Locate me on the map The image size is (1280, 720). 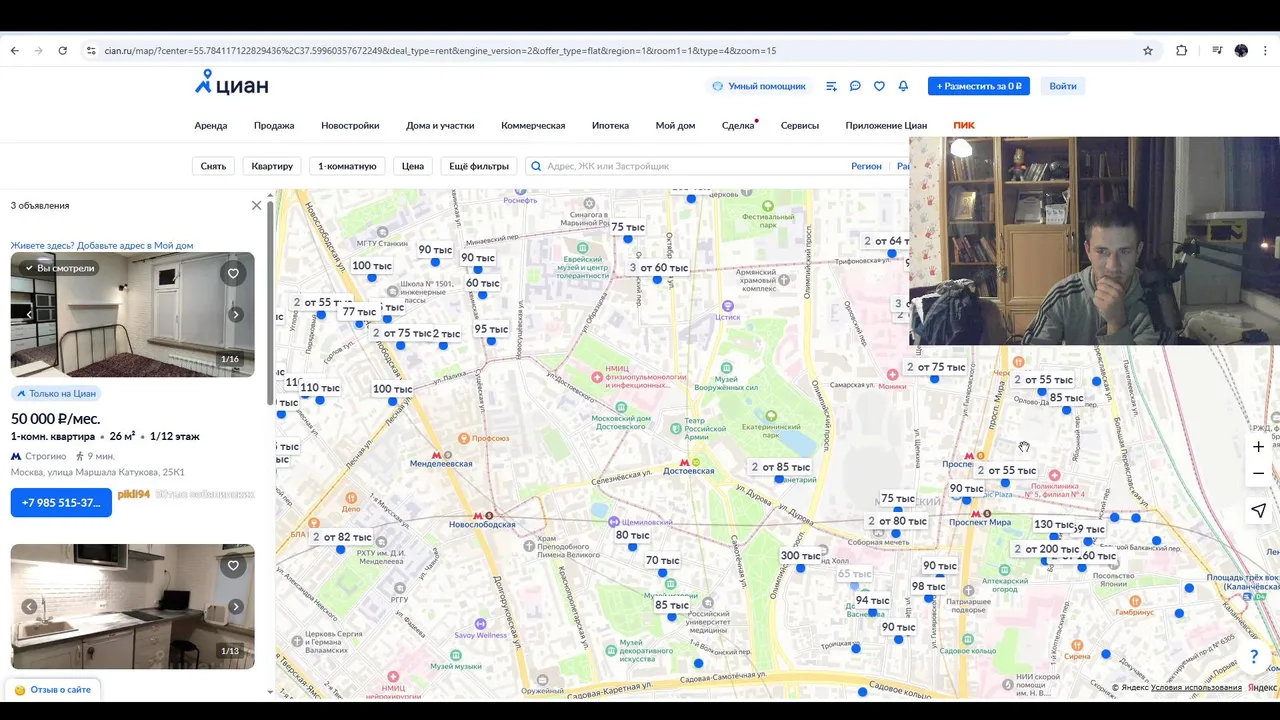(1258, 511)
